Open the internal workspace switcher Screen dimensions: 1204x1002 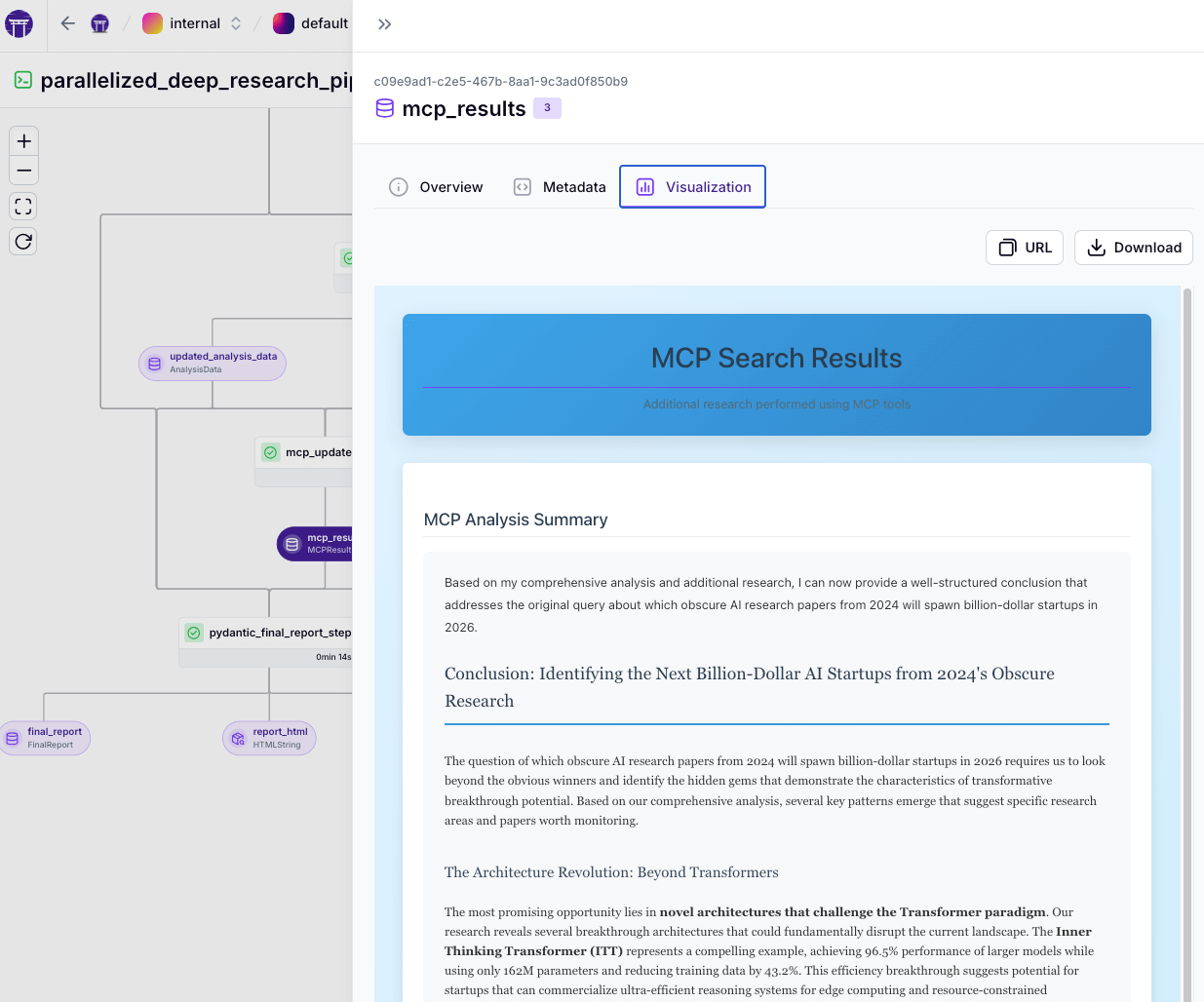tap(193, 23)
